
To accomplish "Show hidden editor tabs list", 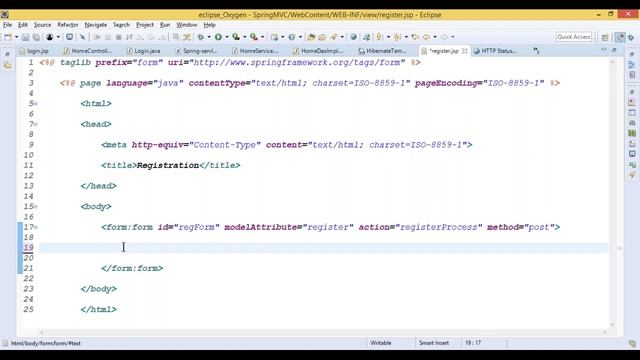I will coord(536,51).
